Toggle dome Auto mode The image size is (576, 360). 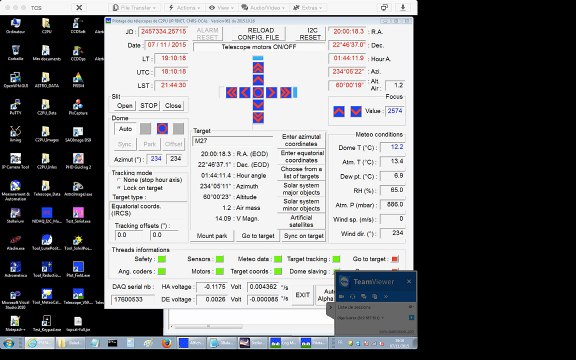pos(125,129)
